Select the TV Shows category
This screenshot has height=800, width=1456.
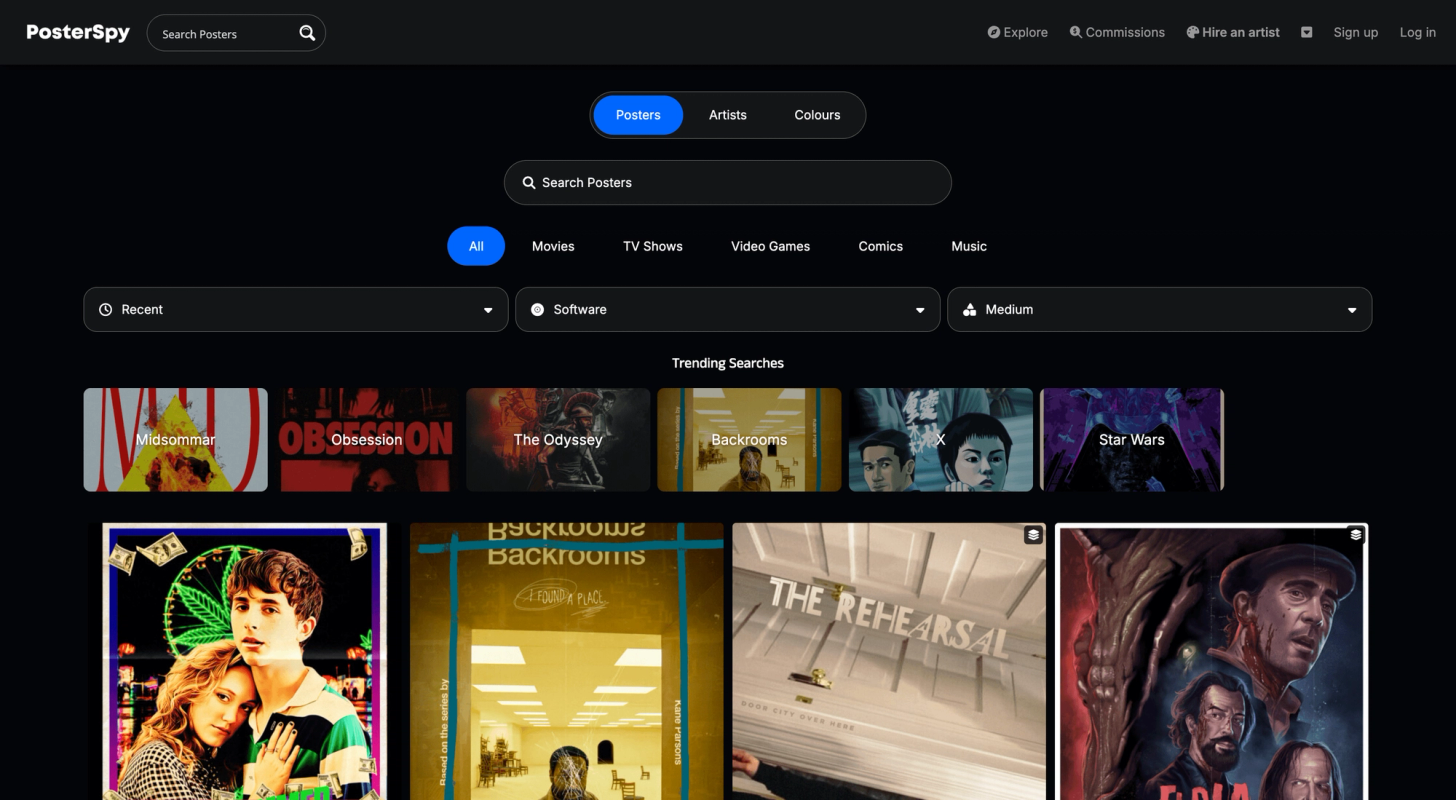tap(653, 246)
